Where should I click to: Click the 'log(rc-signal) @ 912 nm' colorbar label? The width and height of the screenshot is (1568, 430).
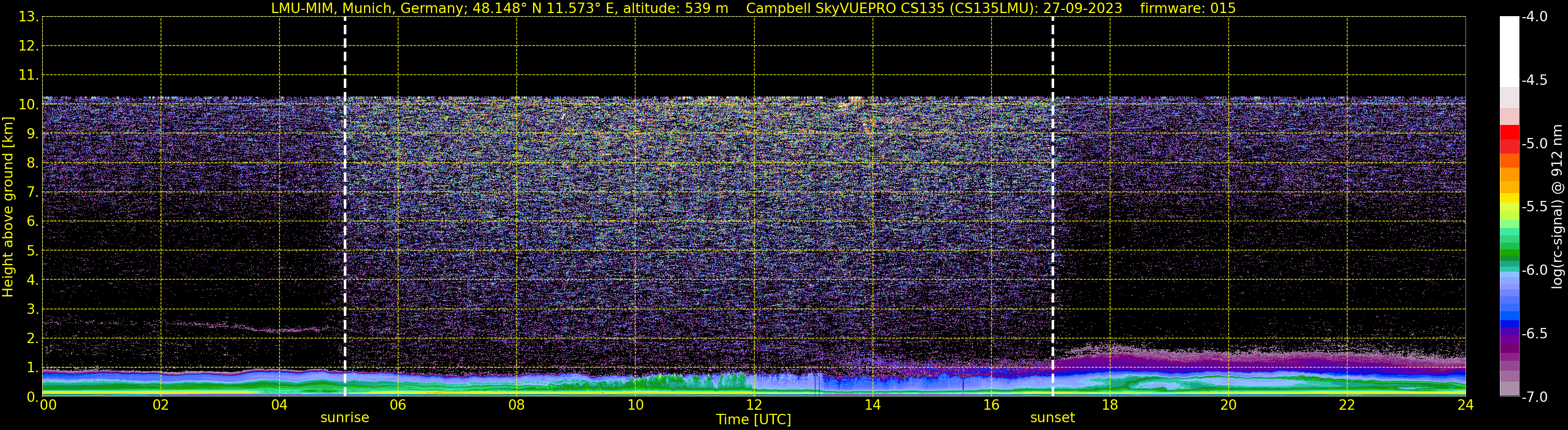[1558, 207]
